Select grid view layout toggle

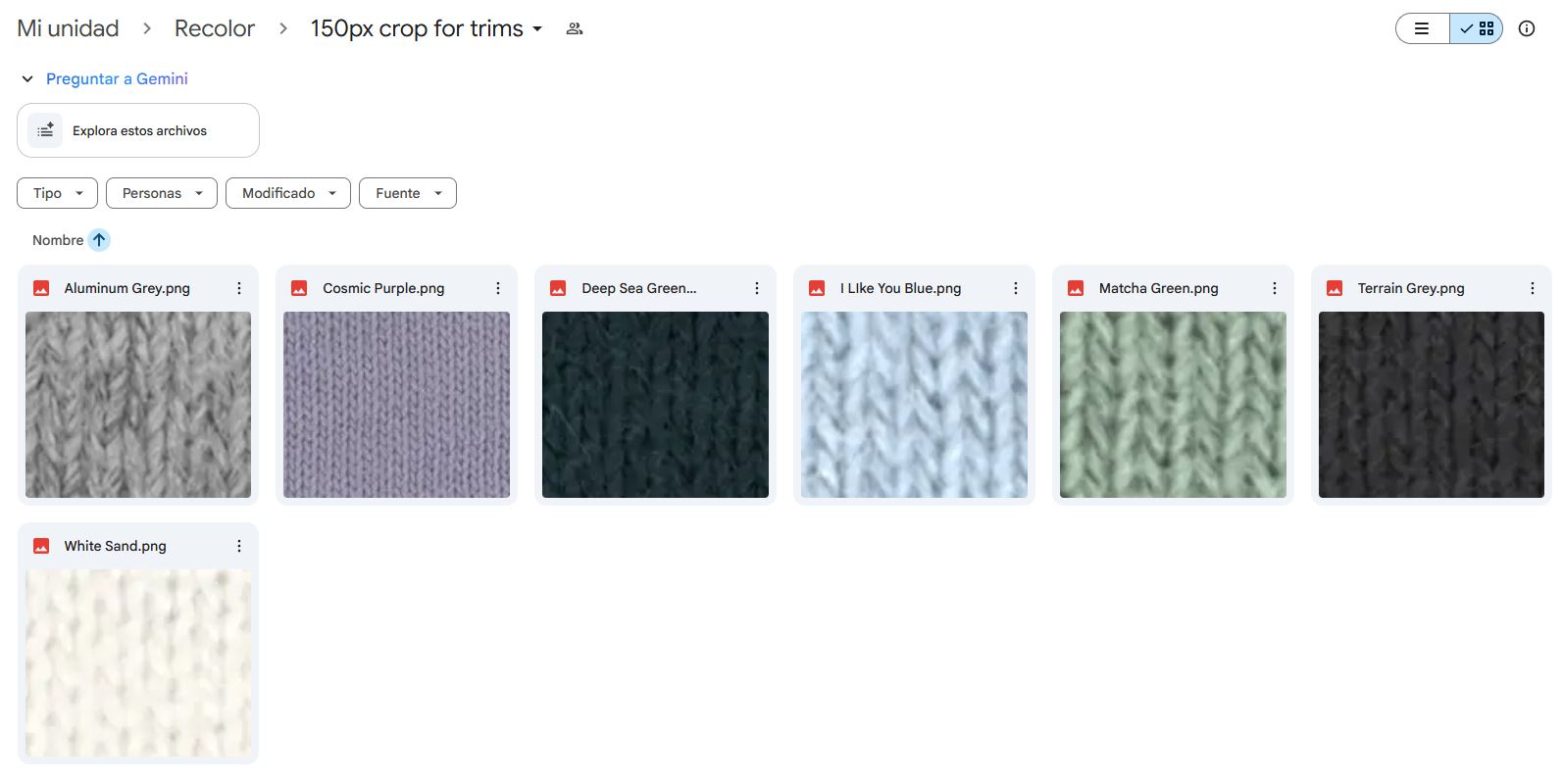tap(1477, 28)
